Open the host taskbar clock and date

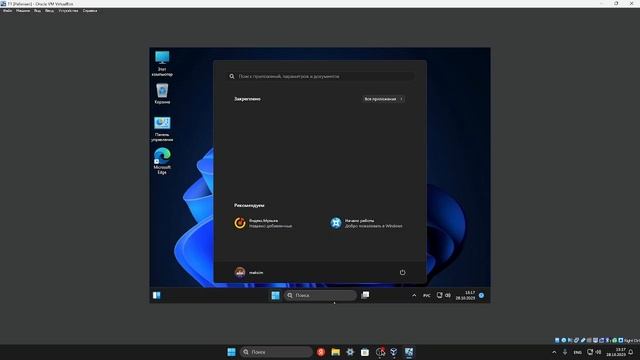[616, 352]
